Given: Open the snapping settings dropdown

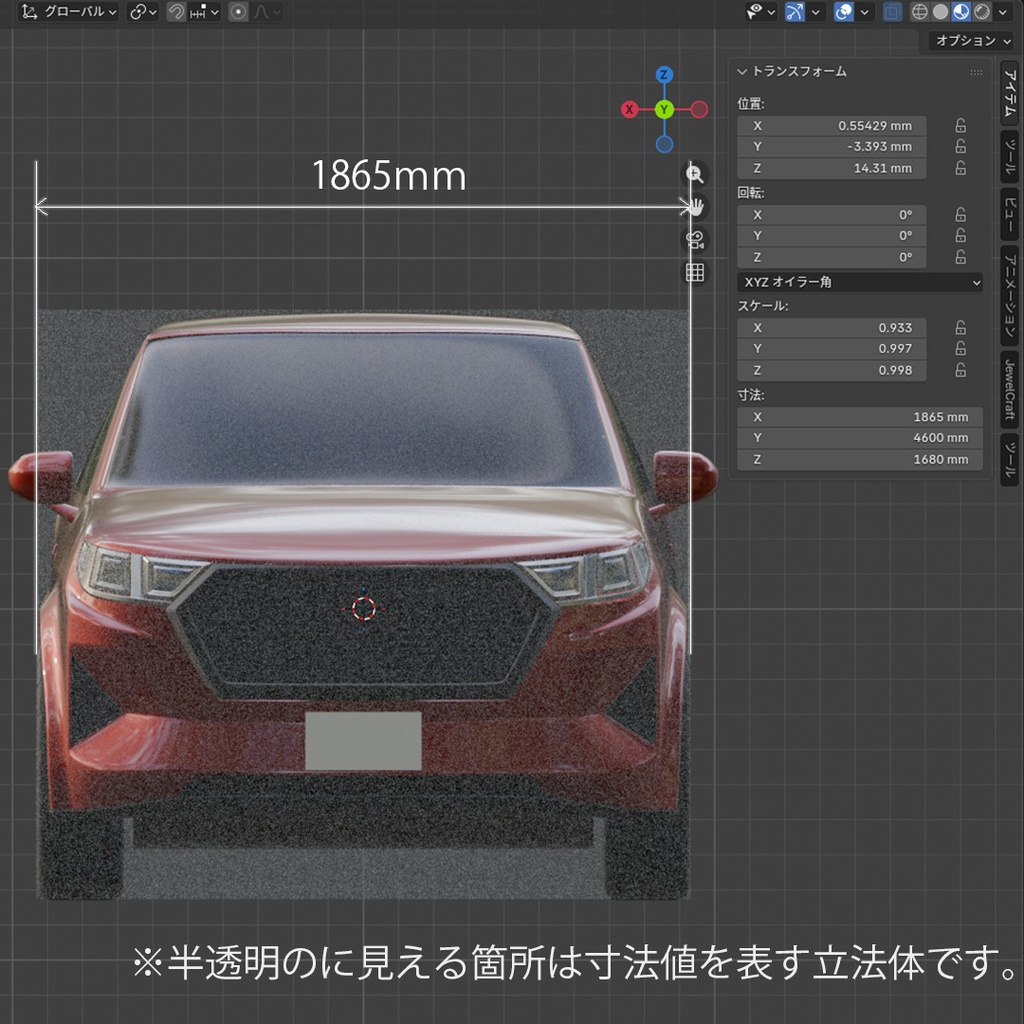Looking at the screenshot, I should (x=204, y=12).
